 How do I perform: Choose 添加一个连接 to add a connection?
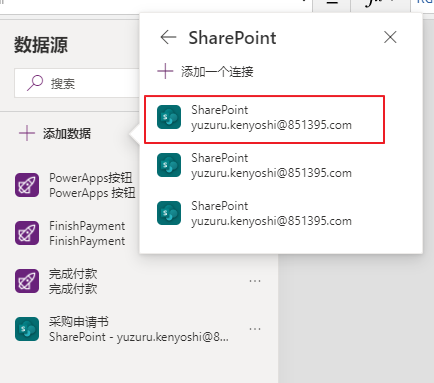(x=205, y=71)
